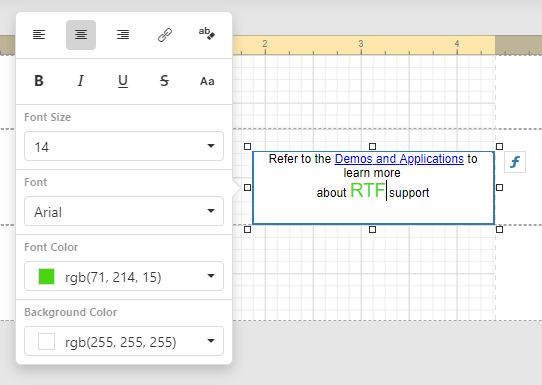This screenshot has height=385, width=542.
Task: Click the Background Color label
Action: click(71, 312)
